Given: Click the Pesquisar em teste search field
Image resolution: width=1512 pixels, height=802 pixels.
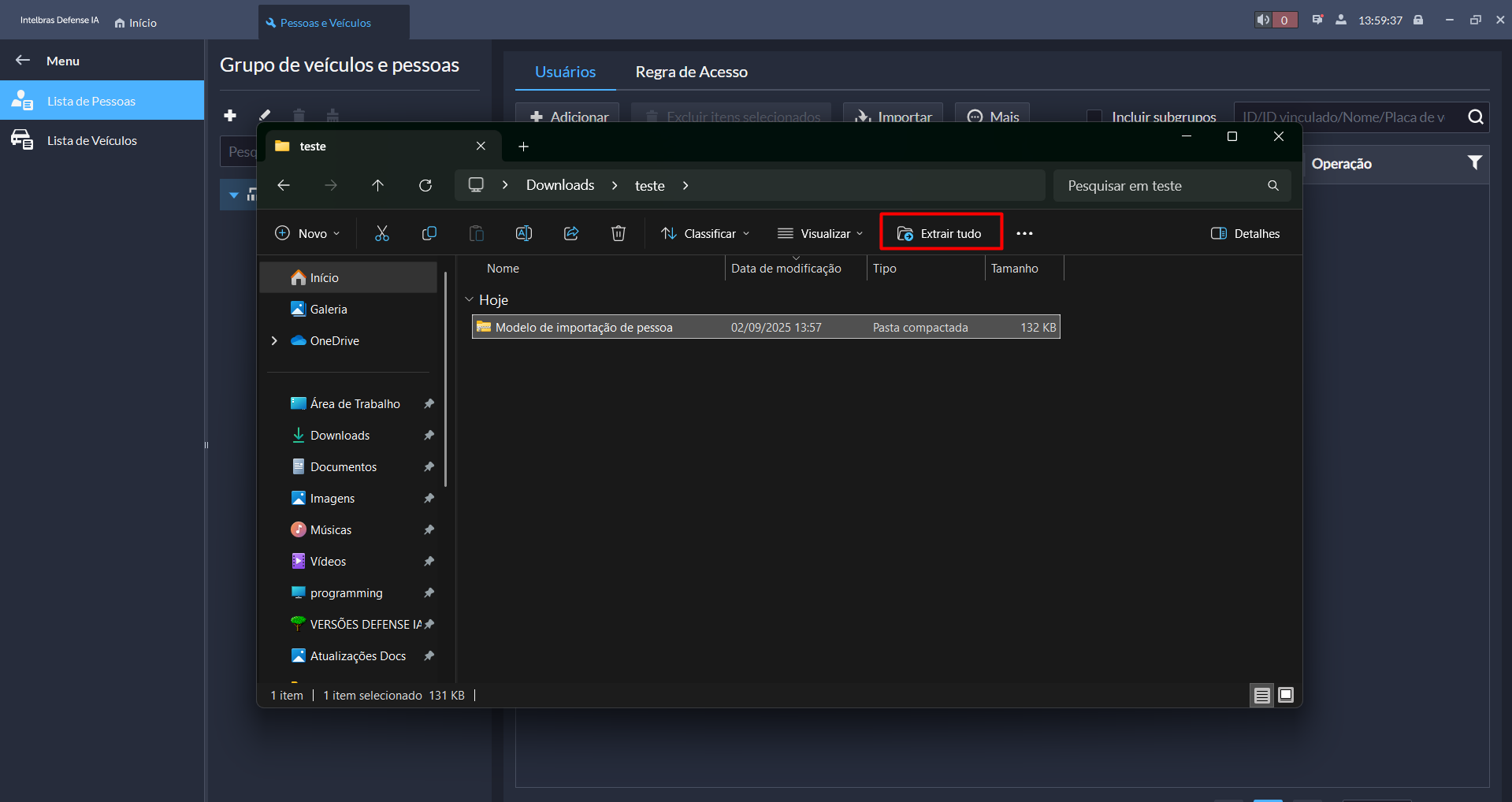Looking at the screenshot, I should (x=1162, y=186).
